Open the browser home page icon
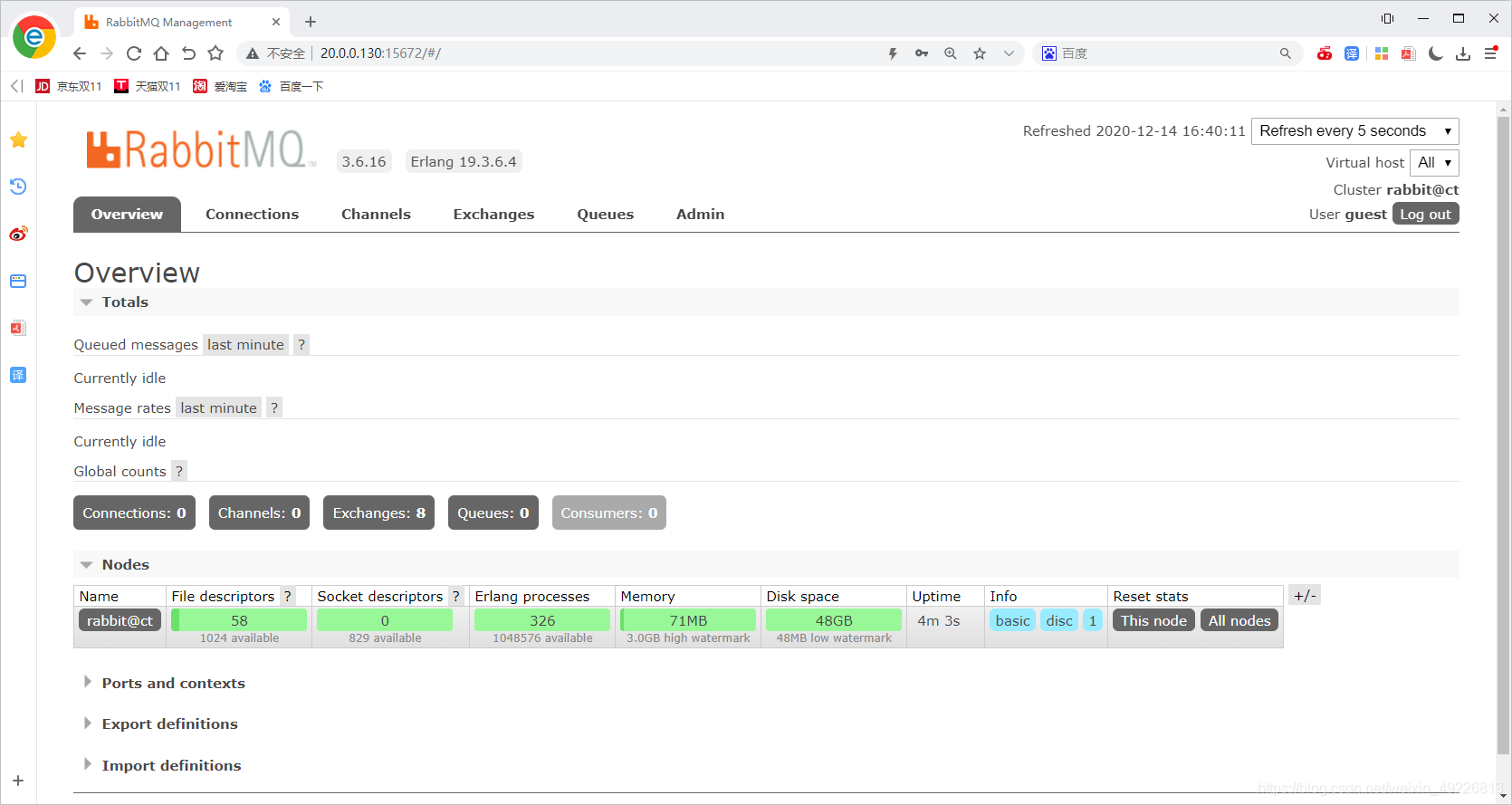The image size is (1512, 805). [x=161, y=53]
